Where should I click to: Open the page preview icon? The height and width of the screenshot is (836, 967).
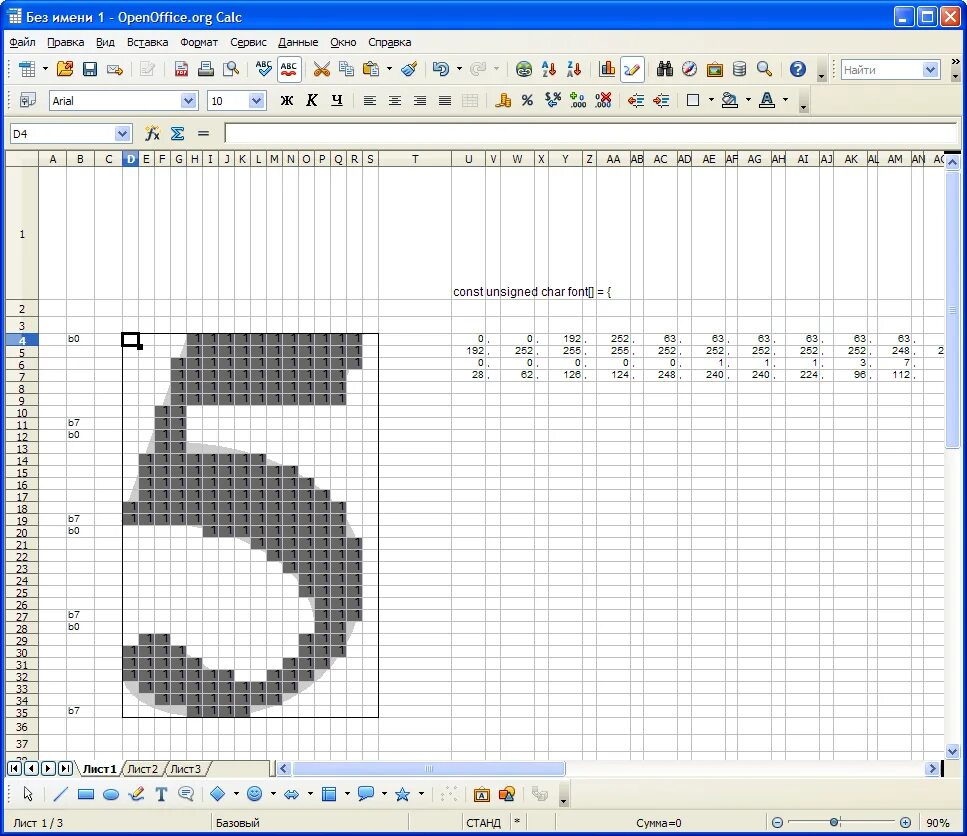[231, 69]
